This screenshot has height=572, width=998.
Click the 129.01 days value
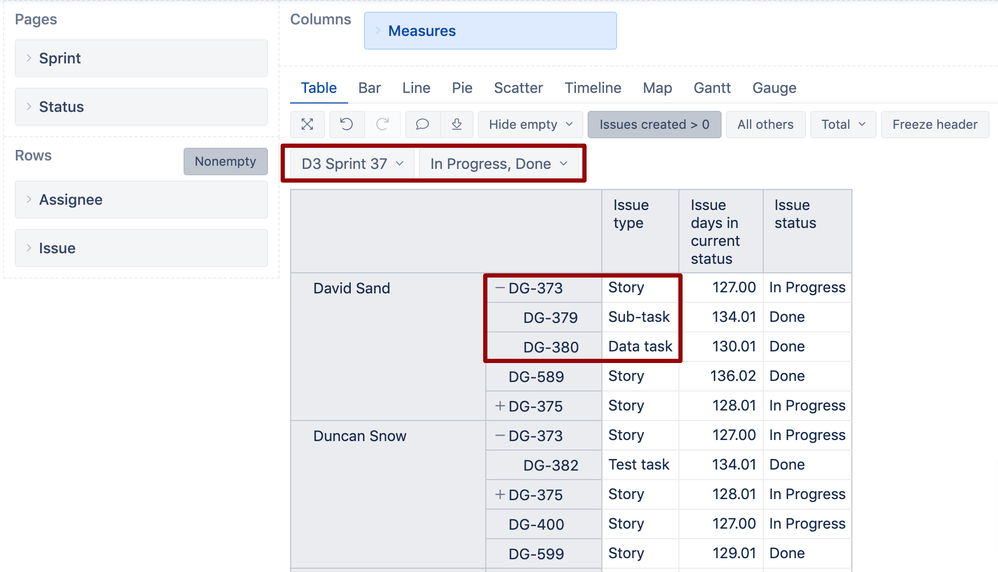(x=733, y=553)
